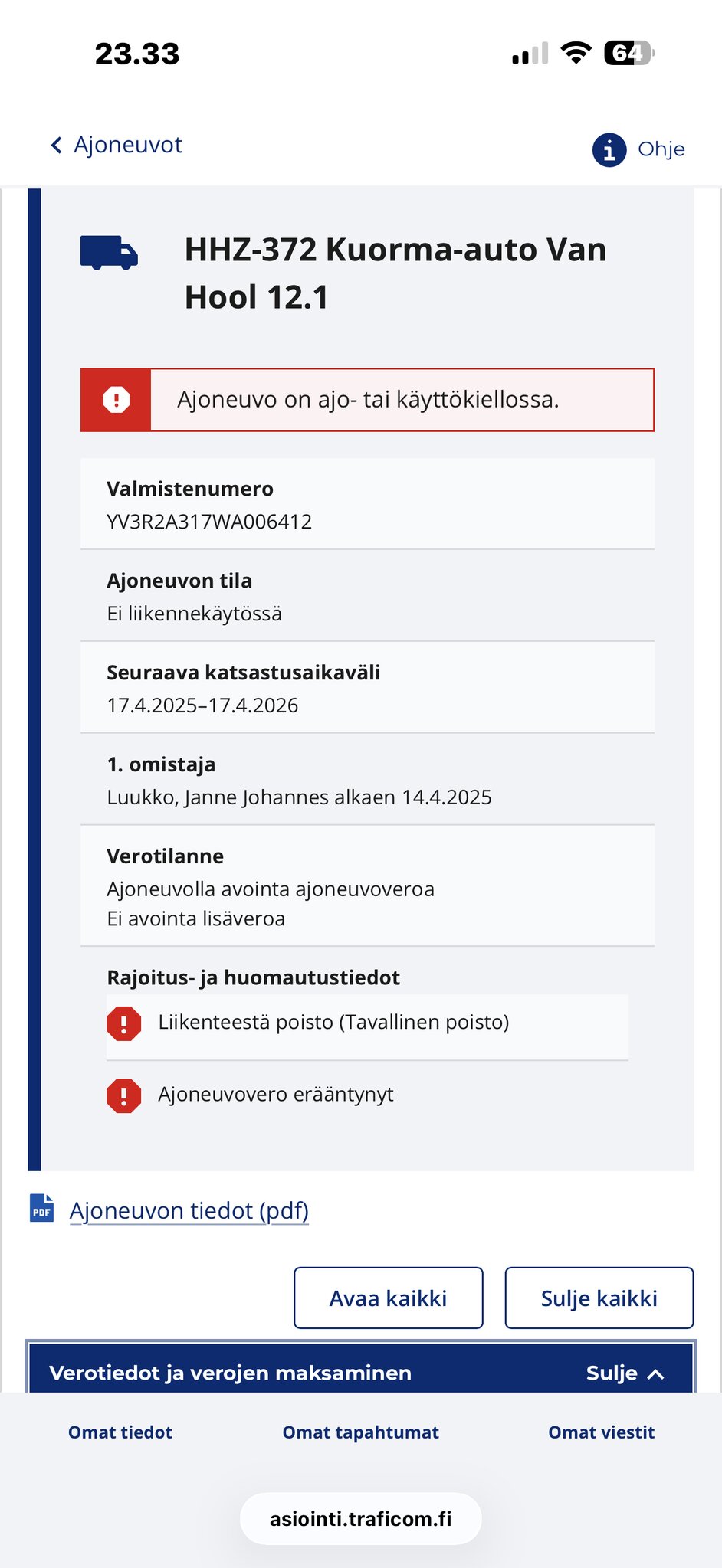The height and width of the screenshot is (1568, 722).
Task: Open the Ajoneuvon tiedot (pdf) link
Action: pyautogui.click(x=189, y=1210)
